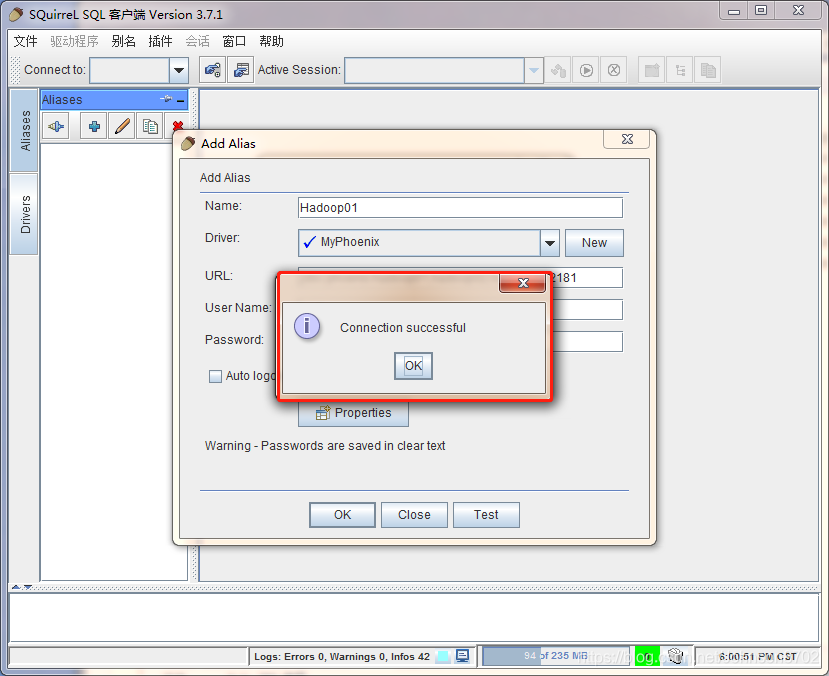Click the 会话 menu
Screen dimensions: 829x676
[x=197, y=41]
